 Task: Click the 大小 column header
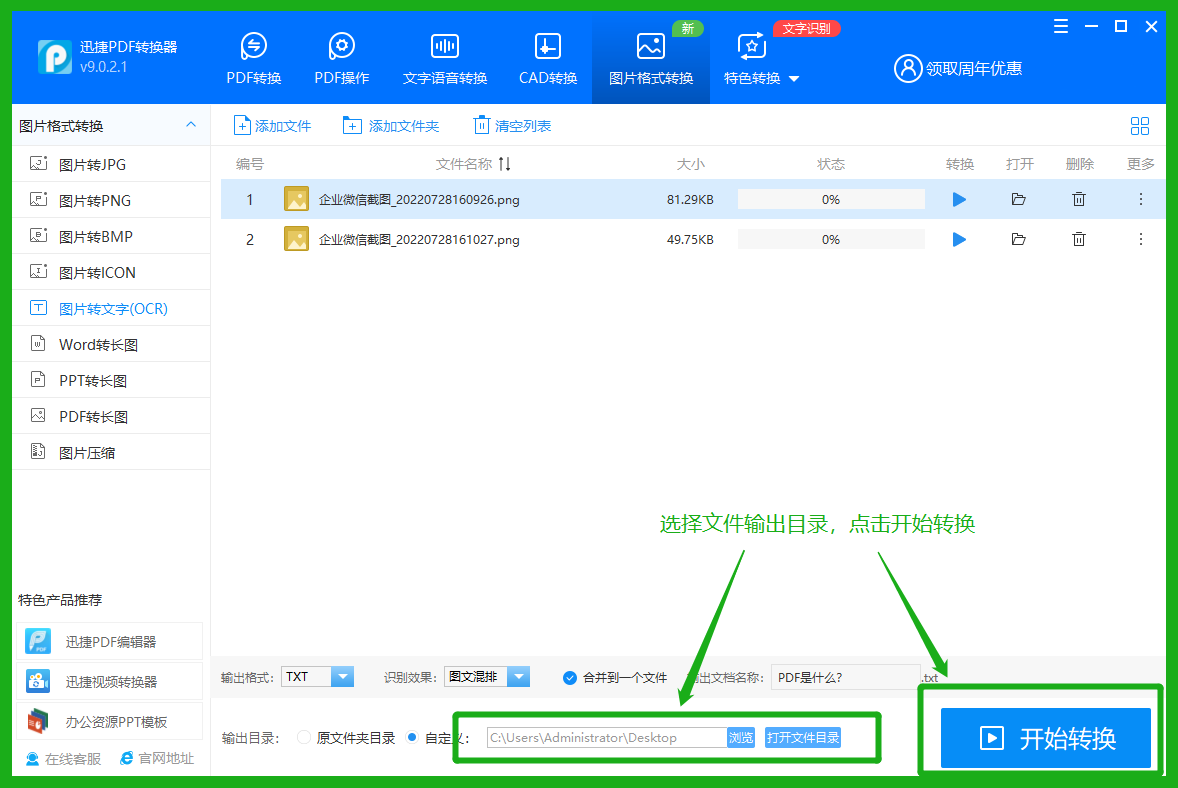pyautogui.click(x=690, y=165)
